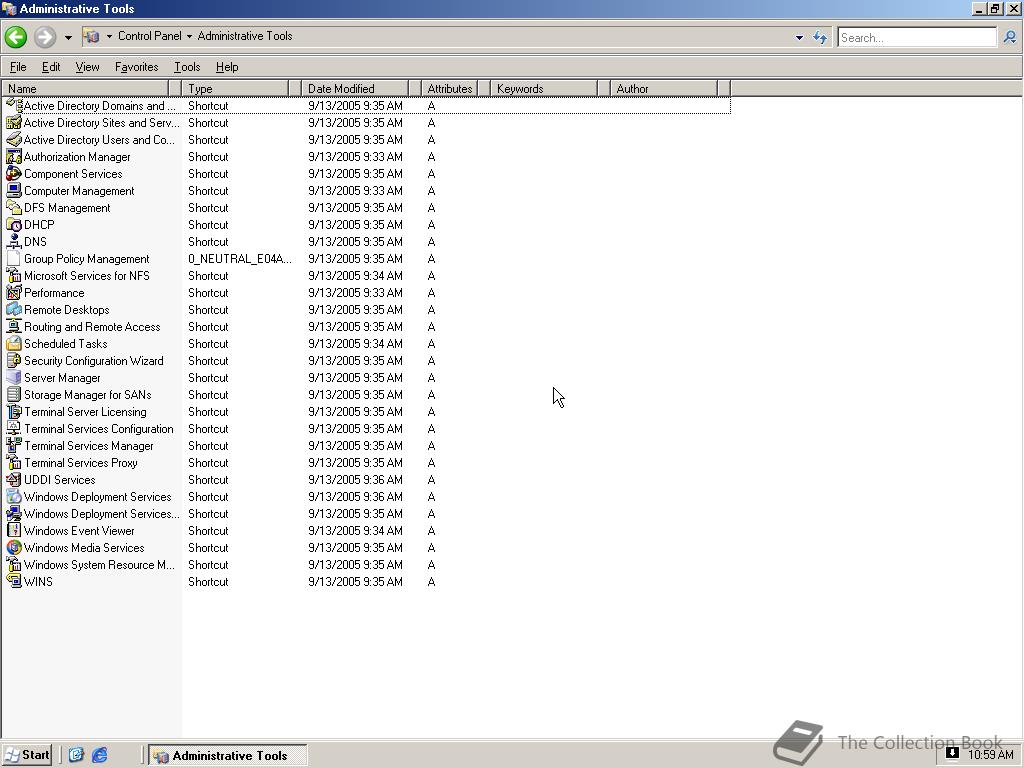This screenshot has height=768, width=1024.
Task: Click the Control Panel breadcrumb text
Action: click(150, 36)
